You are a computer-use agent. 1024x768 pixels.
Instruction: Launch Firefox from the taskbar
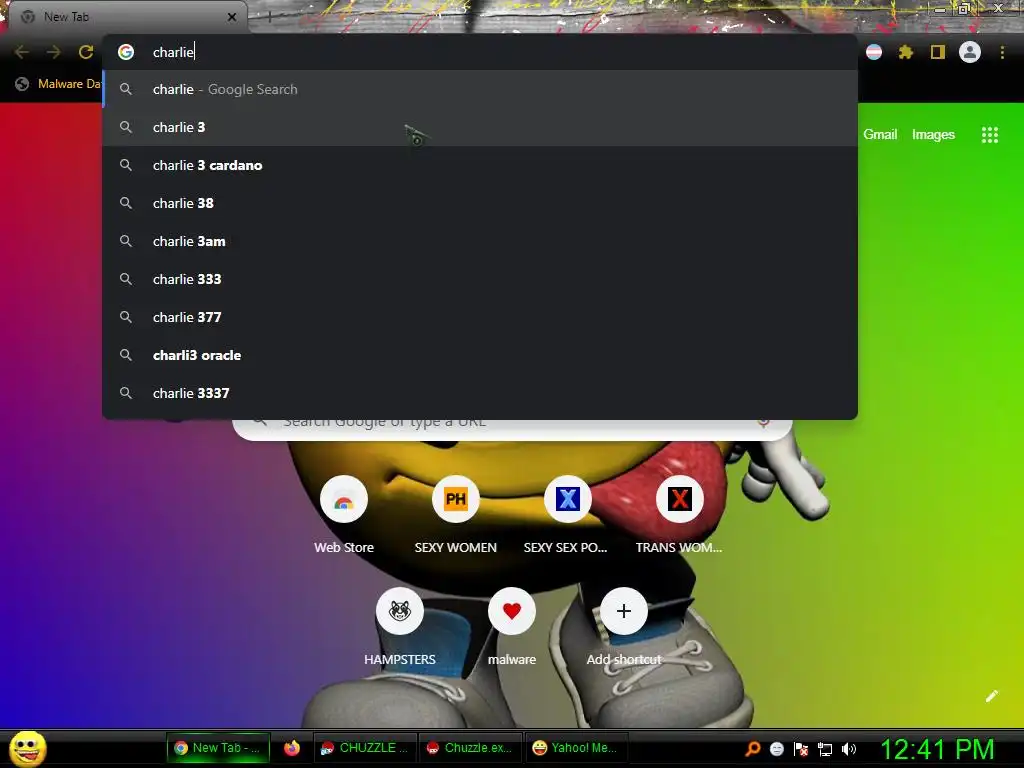[292, 748]
